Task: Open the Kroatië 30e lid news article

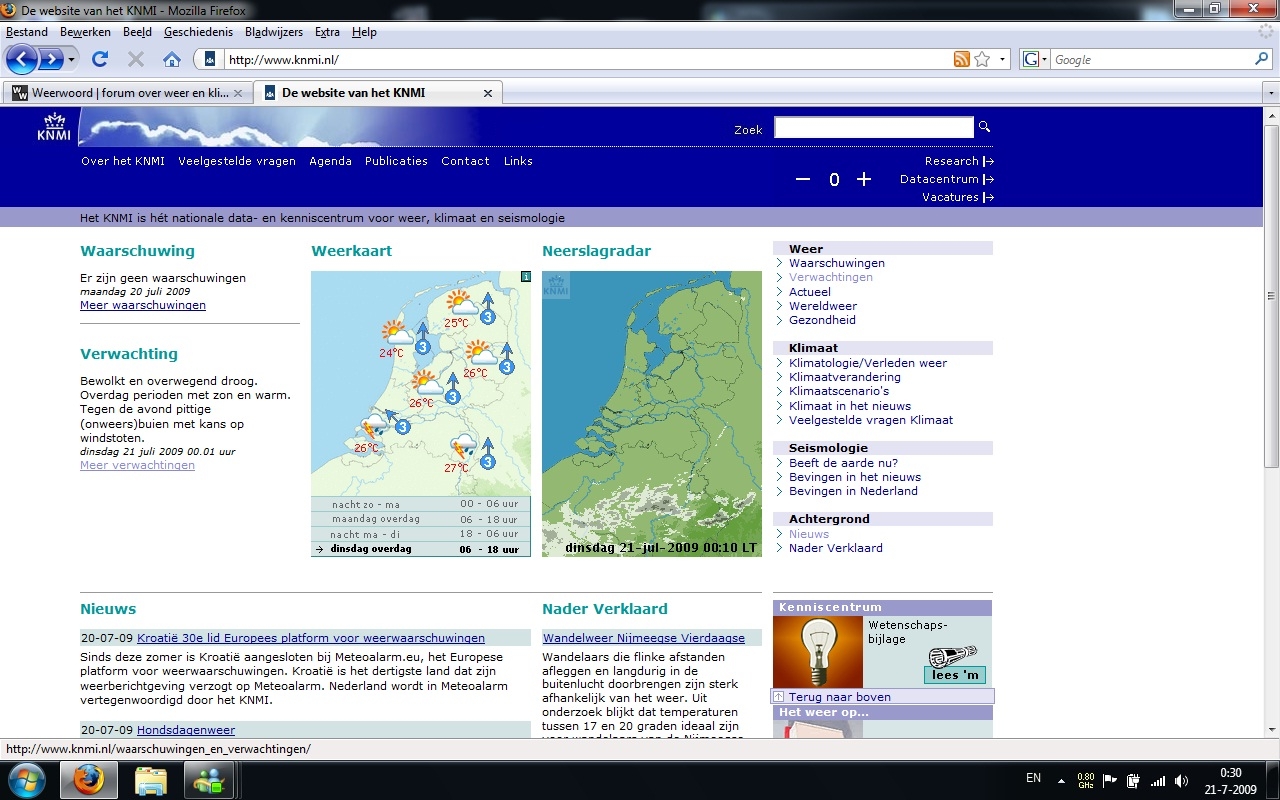Action: pyautogui.click(x=310, y=638)
